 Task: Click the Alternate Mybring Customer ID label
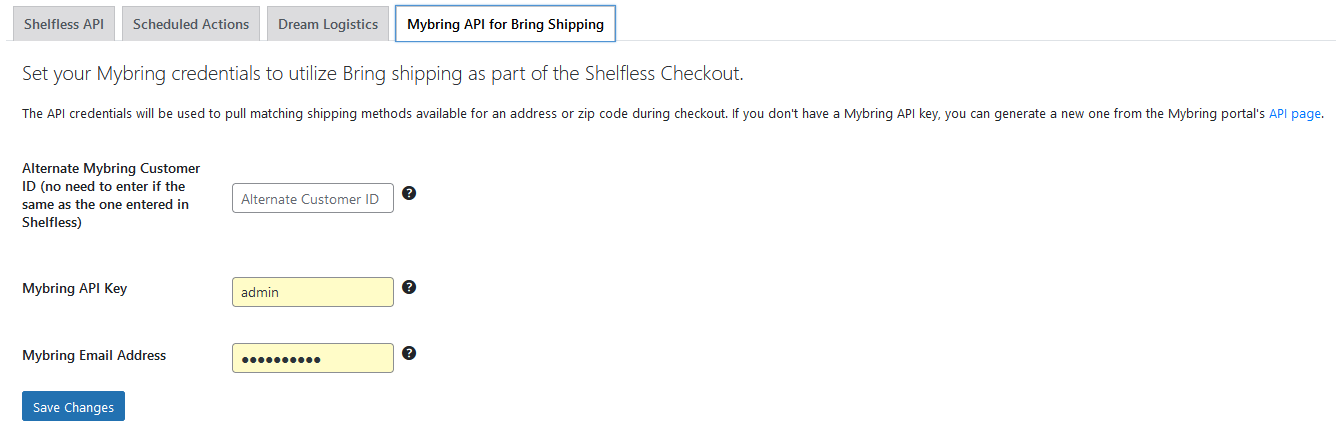(111, 195)
